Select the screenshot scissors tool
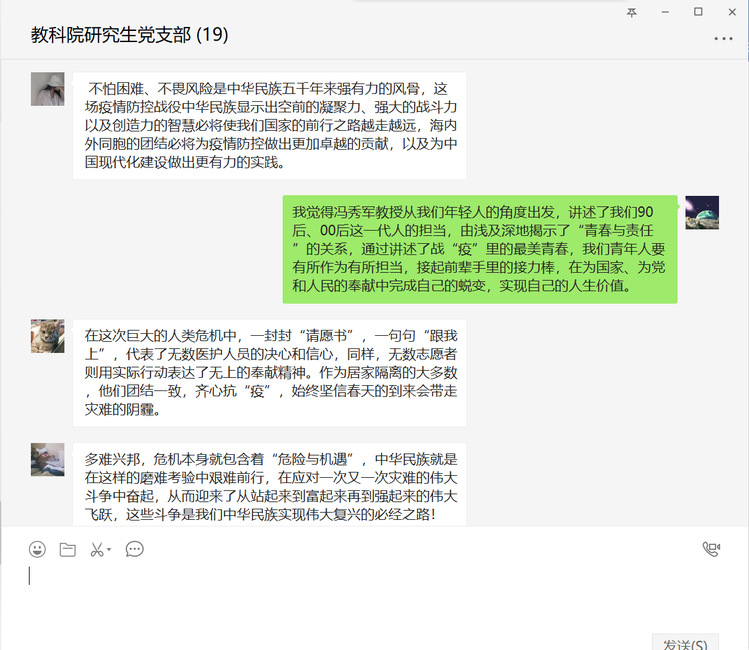The image size is (749, 650). pos(96,550)
